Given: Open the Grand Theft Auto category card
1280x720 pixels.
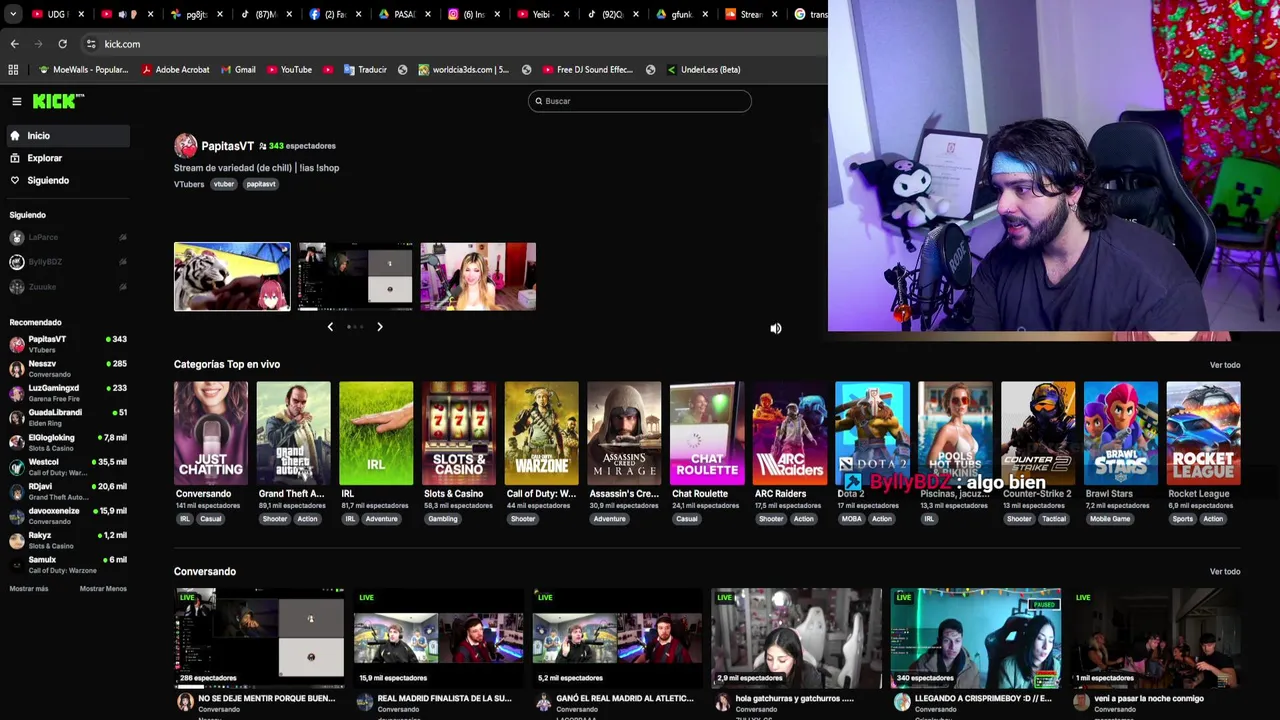Looking at the screenshot, I should click(x=293, y=433).
